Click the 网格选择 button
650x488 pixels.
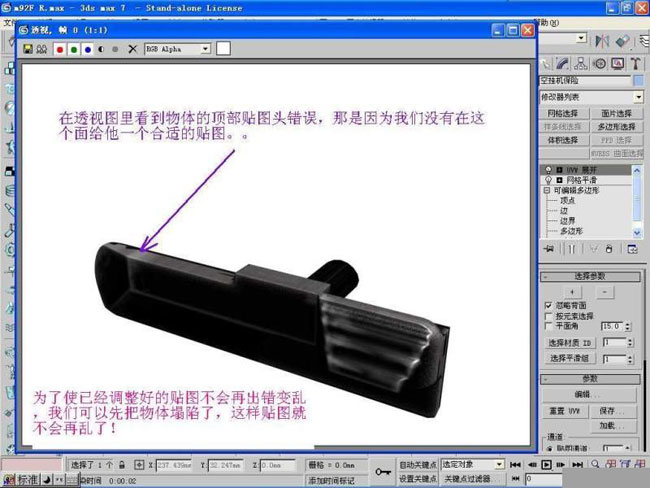pyautogui.click(x=563, y=113)
